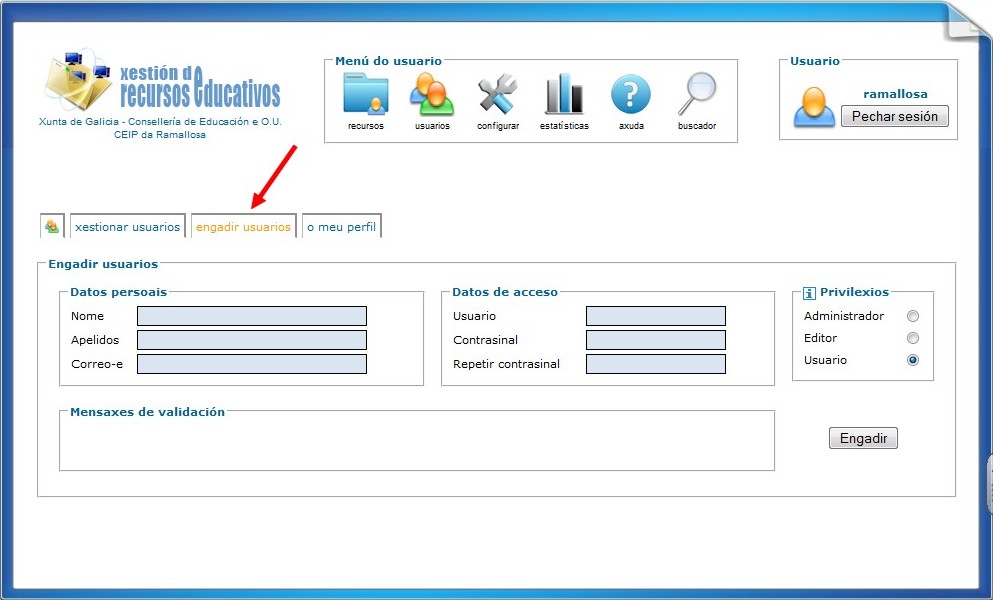Screen dimensions: 993x600
Task: Select the Administrador privilege radio button
Action: 912,316
